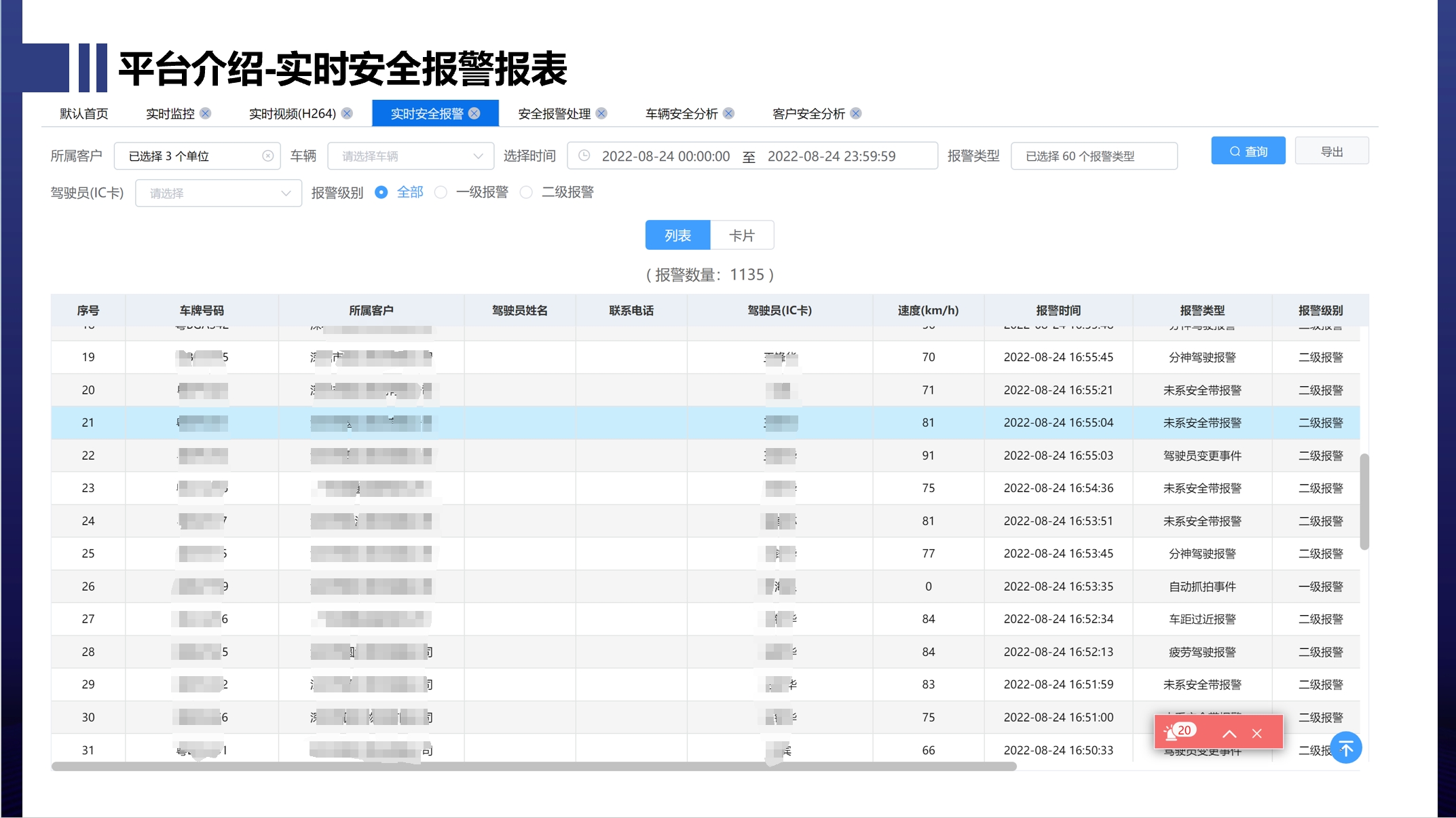1456x818 pixels.
Task: Click speed value 91 in row 22
Action: [x=929, y=456]
